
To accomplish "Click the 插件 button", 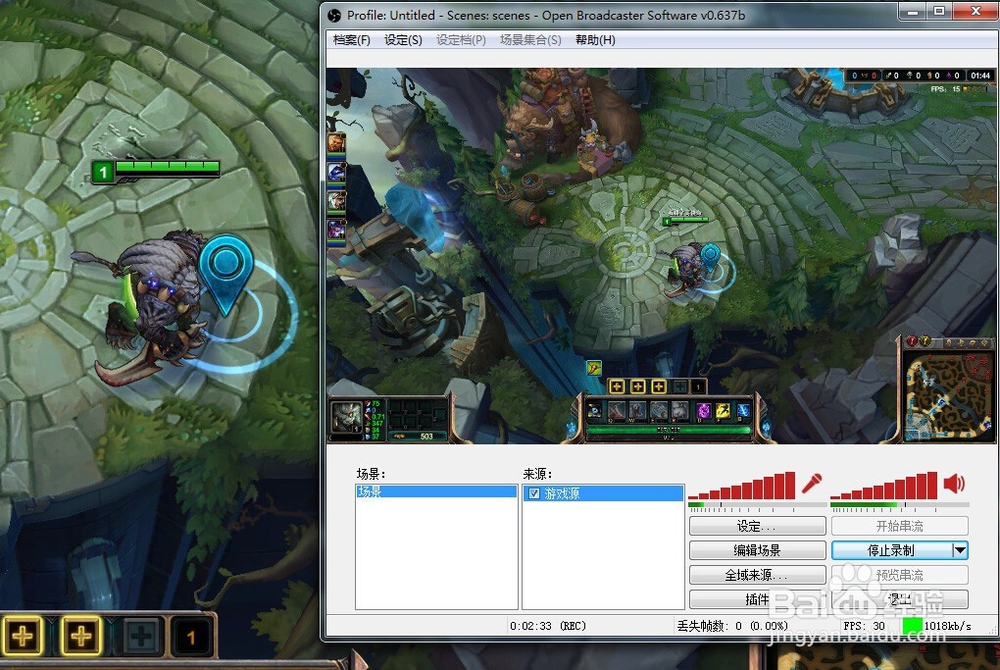I will (757, 599).
